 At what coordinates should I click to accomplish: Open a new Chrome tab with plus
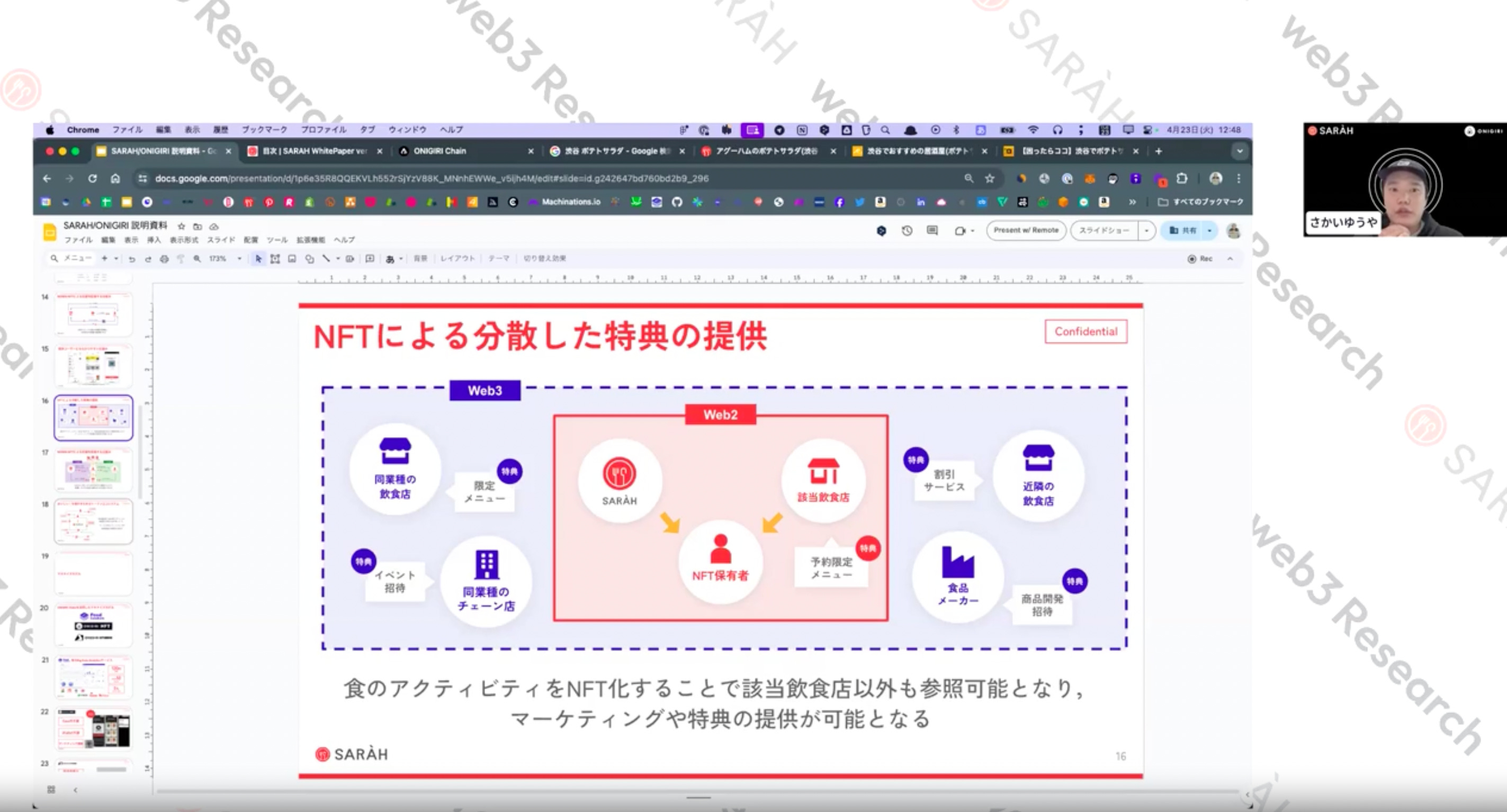coord(1159,151)
